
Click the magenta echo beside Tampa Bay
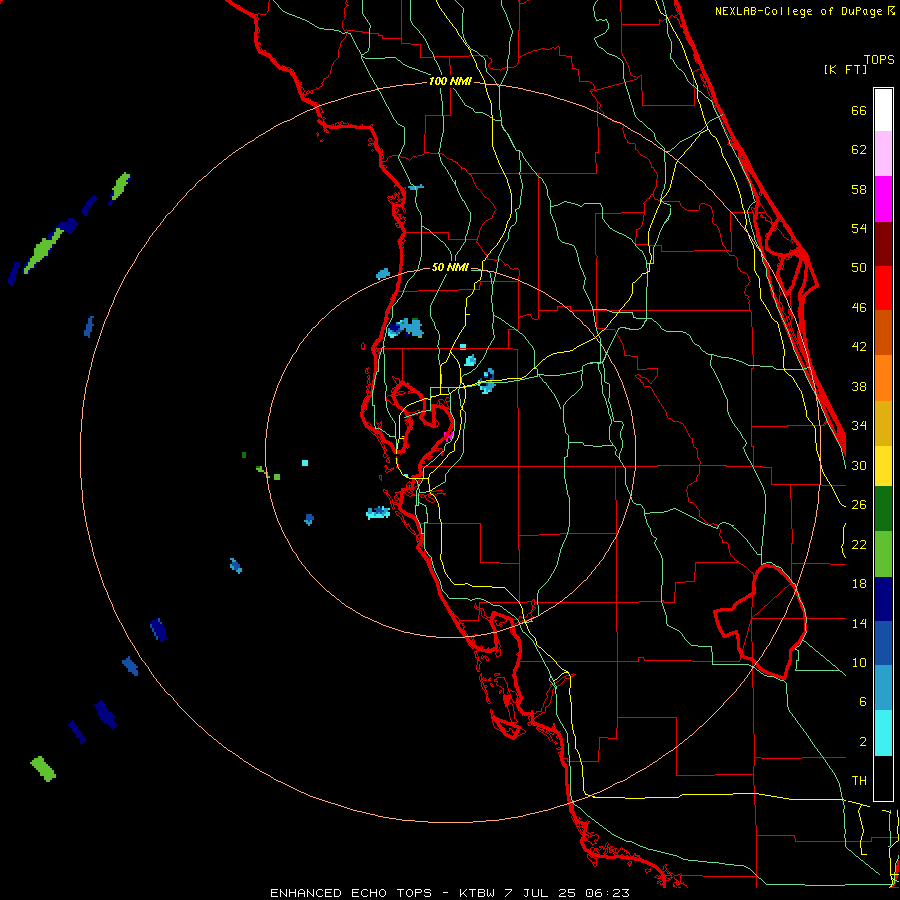click(449, 436)
